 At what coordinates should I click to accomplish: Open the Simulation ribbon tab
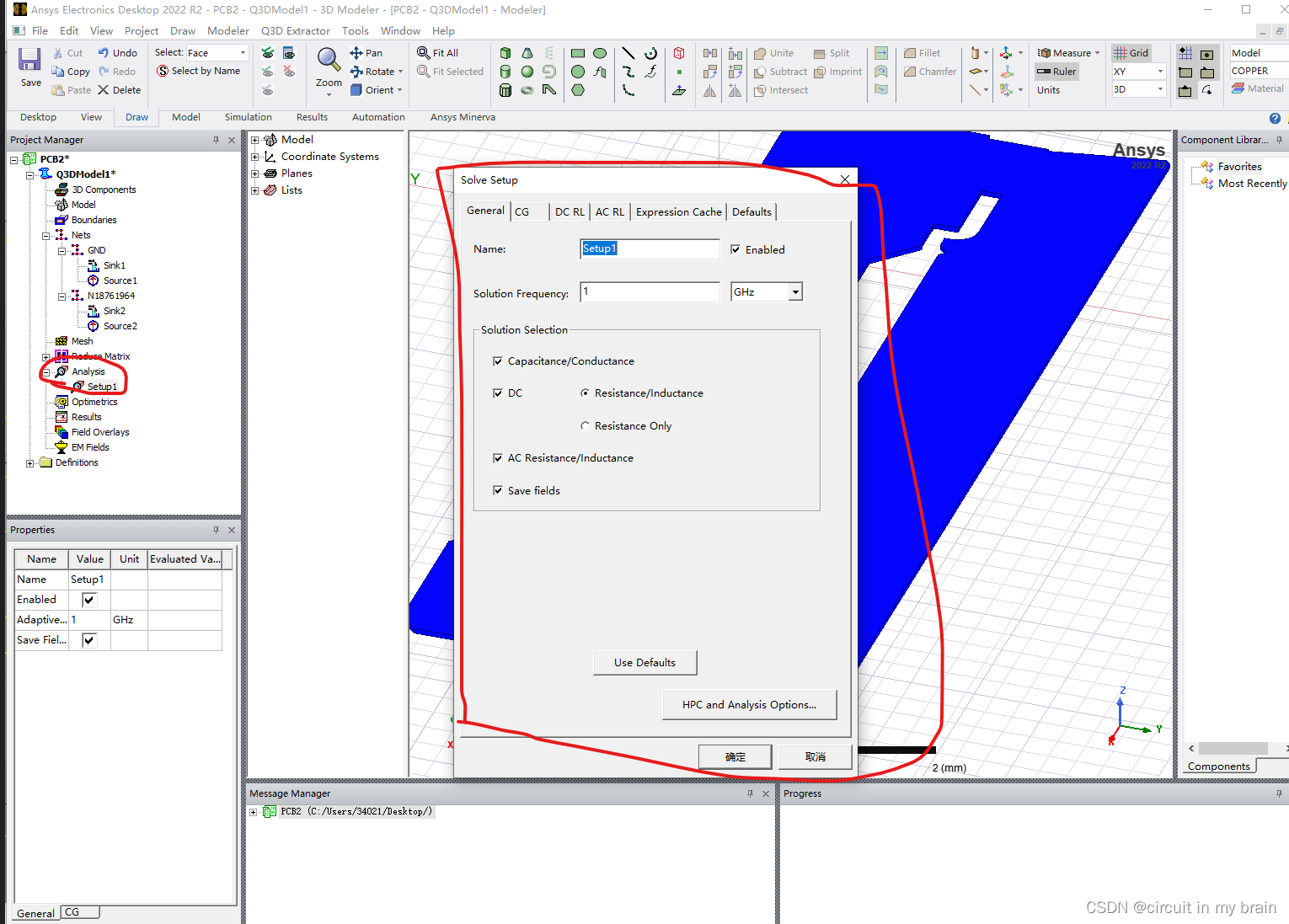(x=249, y=117)
